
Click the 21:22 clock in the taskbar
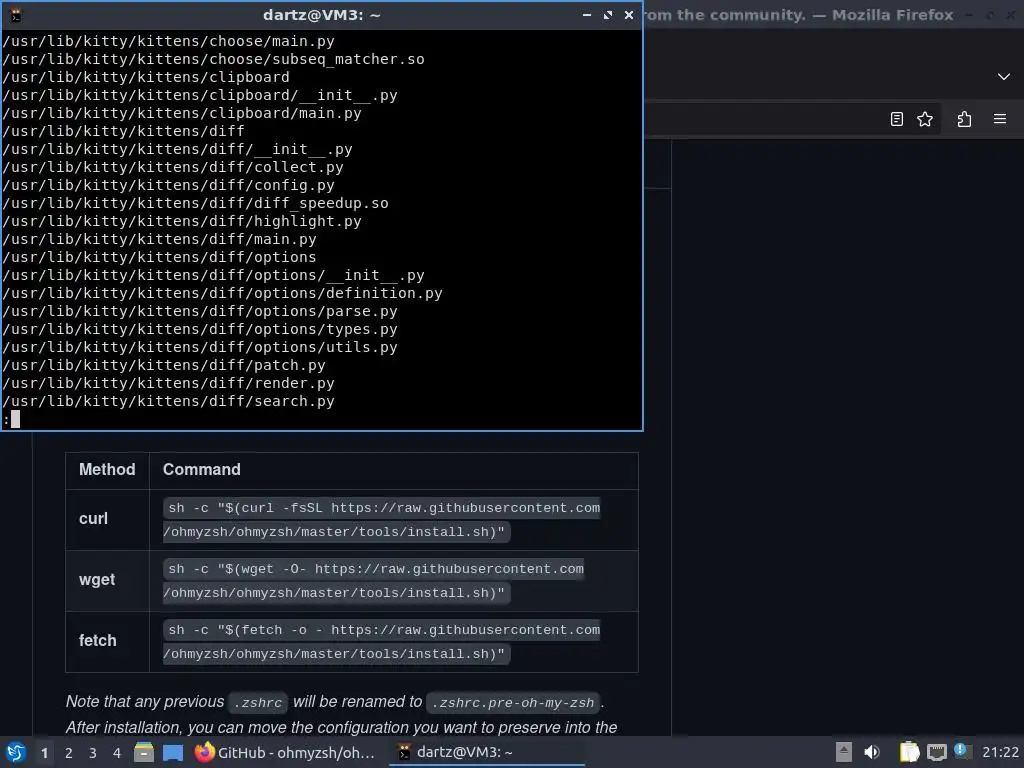coord(1000,752)
